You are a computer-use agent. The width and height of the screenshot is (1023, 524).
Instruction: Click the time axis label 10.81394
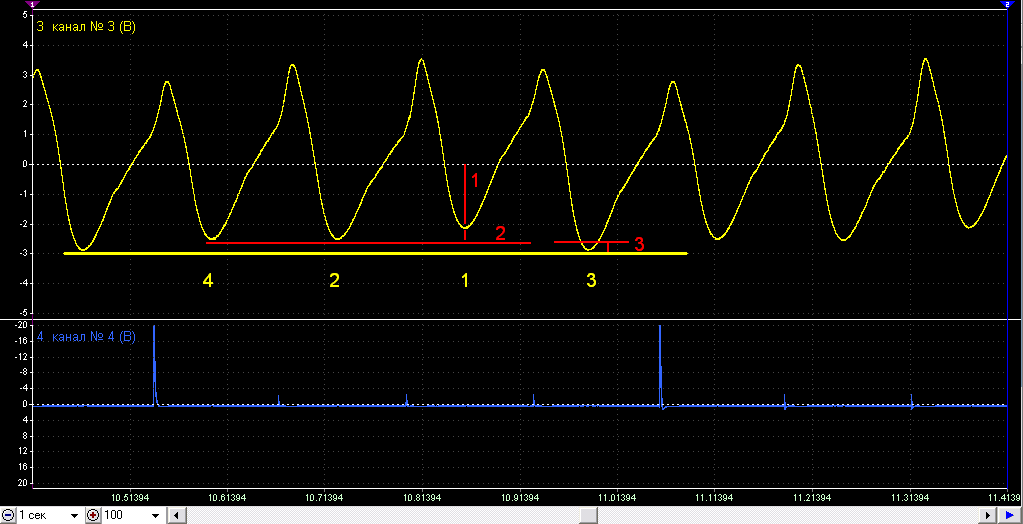(x=422, y=498)
